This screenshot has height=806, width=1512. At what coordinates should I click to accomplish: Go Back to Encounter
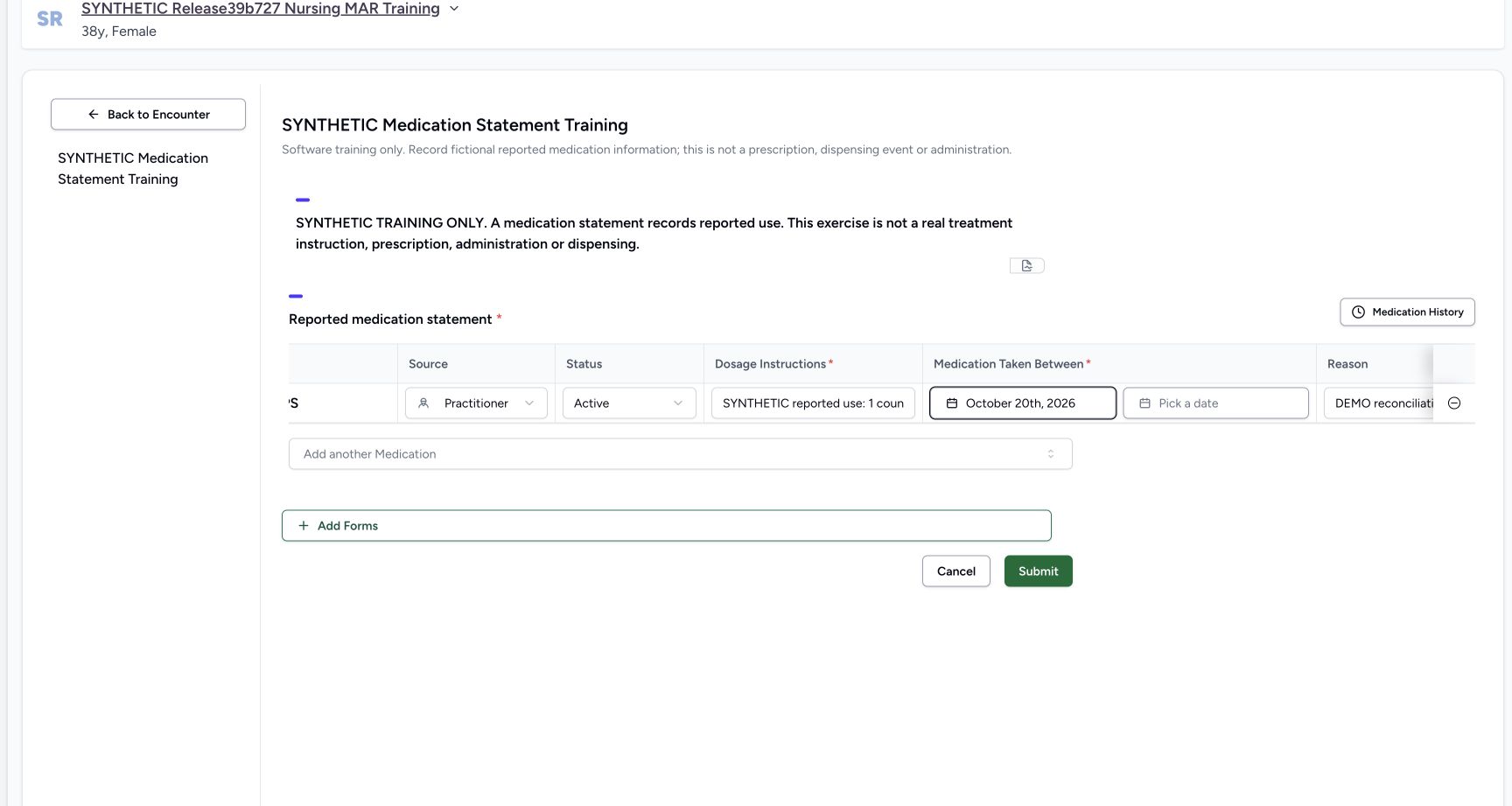pyautogui.click(x=148, y=115)
